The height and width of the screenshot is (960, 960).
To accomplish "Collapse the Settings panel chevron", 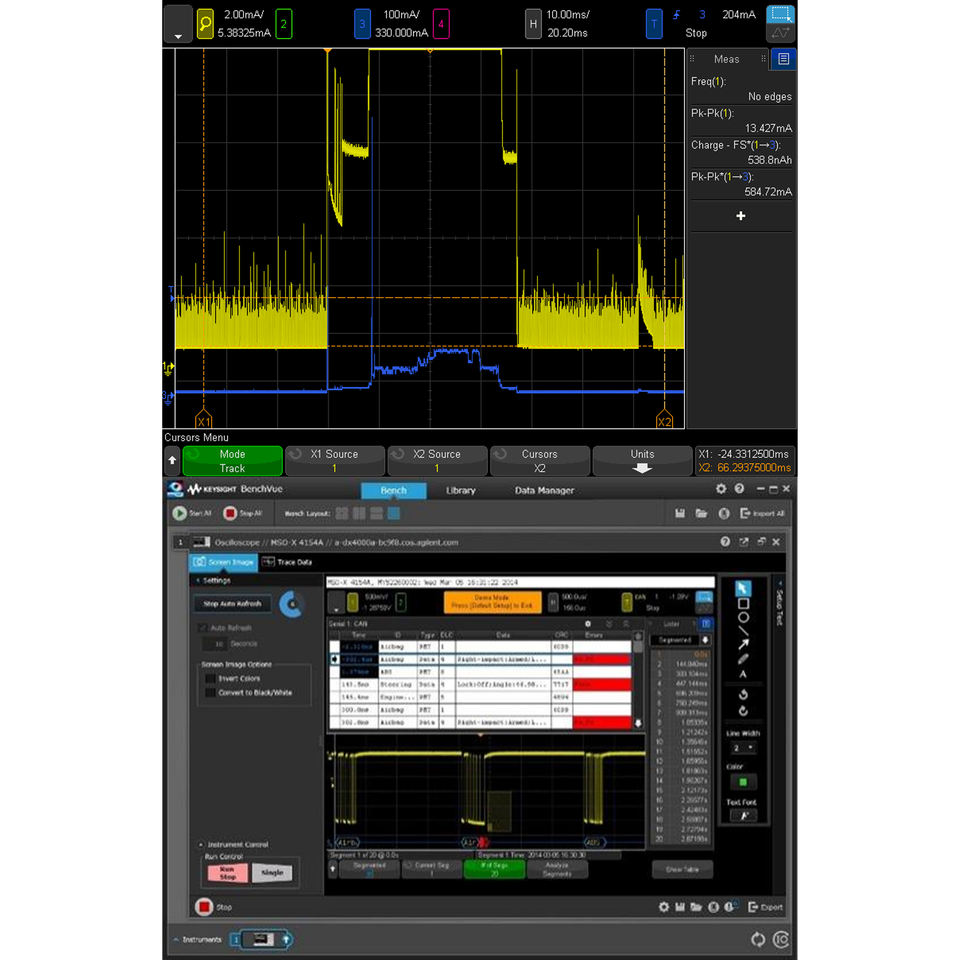I will (x=198, y=580).
